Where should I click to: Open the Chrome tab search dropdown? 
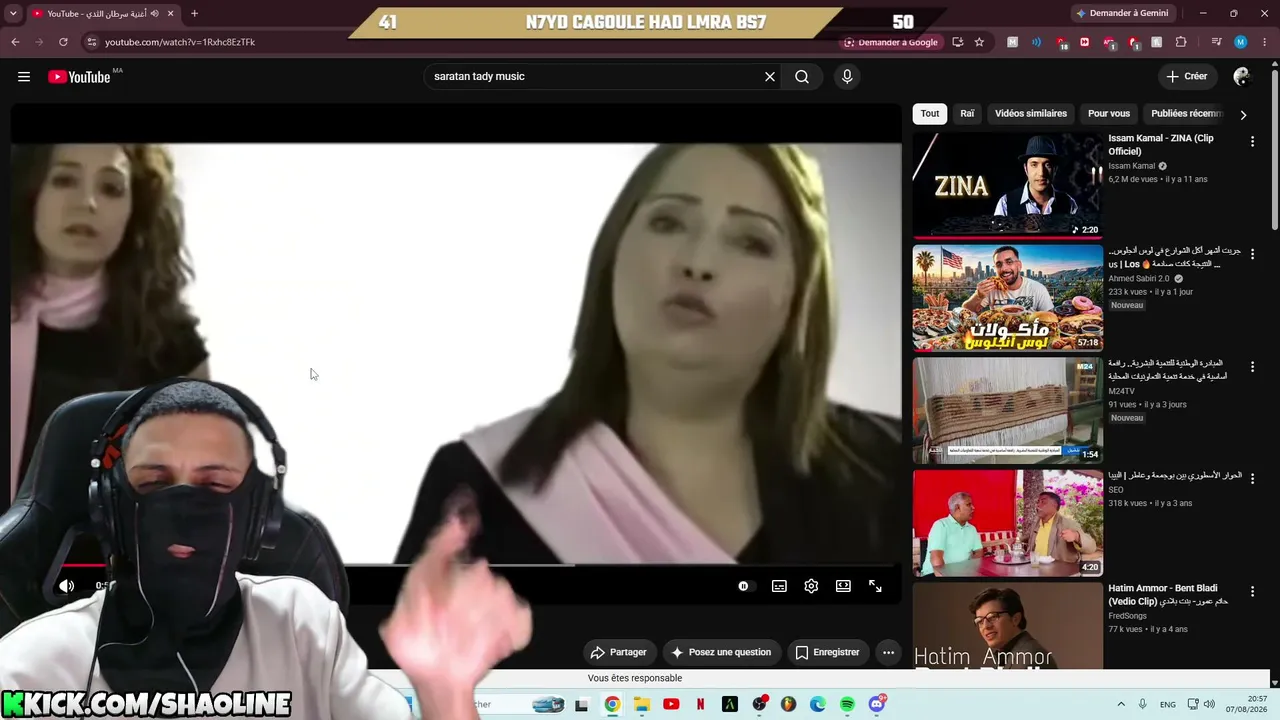[x=13, y=13]
